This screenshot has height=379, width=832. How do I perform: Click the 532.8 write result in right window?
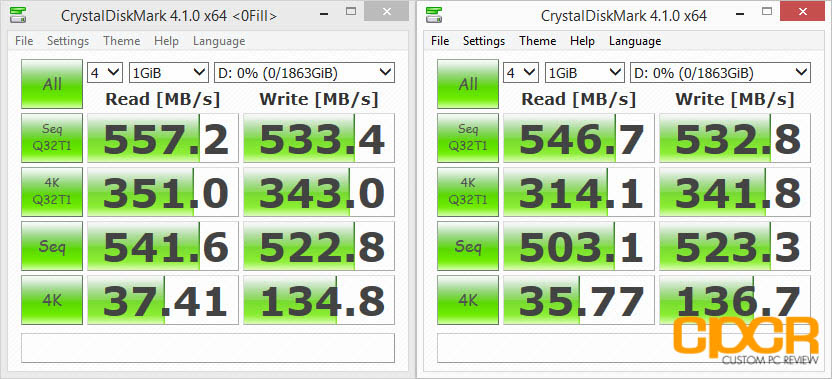[735, 138]
